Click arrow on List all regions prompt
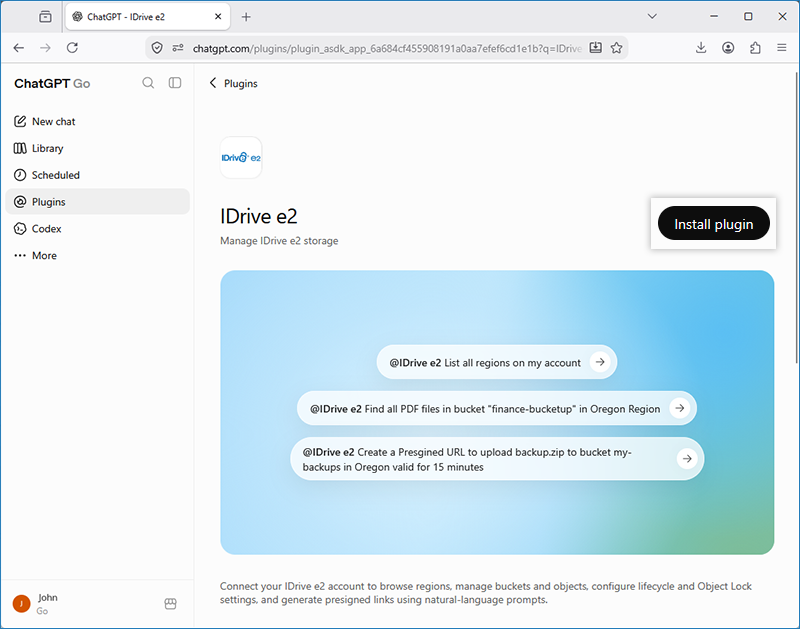Image resolution: width=800 pixels, height=629 pixels. click(x=600, y=362)
